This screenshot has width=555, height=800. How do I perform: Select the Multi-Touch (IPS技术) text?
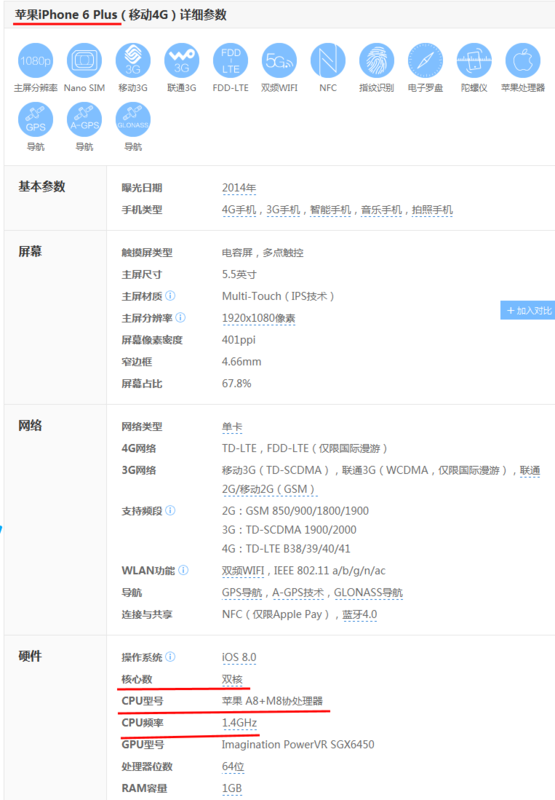pyautogui.click(x=278, y=296)
